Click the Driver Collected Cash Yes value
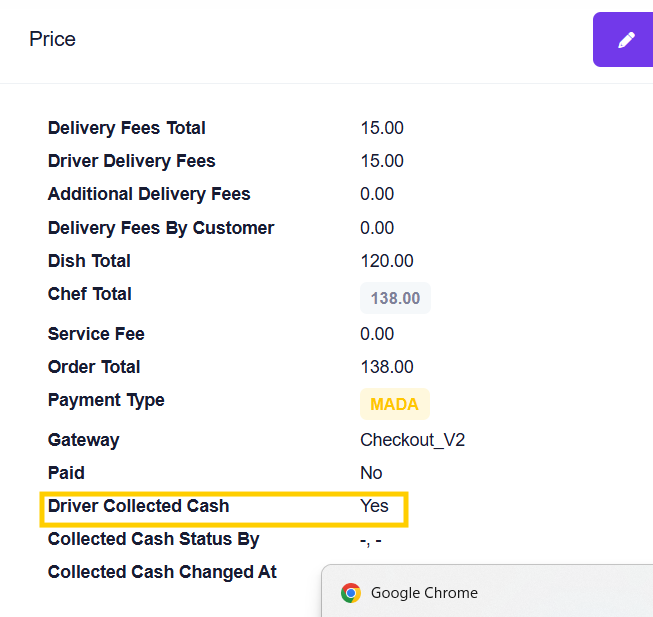The height and width of the screenshot is (617, 653). click(374, 506)
